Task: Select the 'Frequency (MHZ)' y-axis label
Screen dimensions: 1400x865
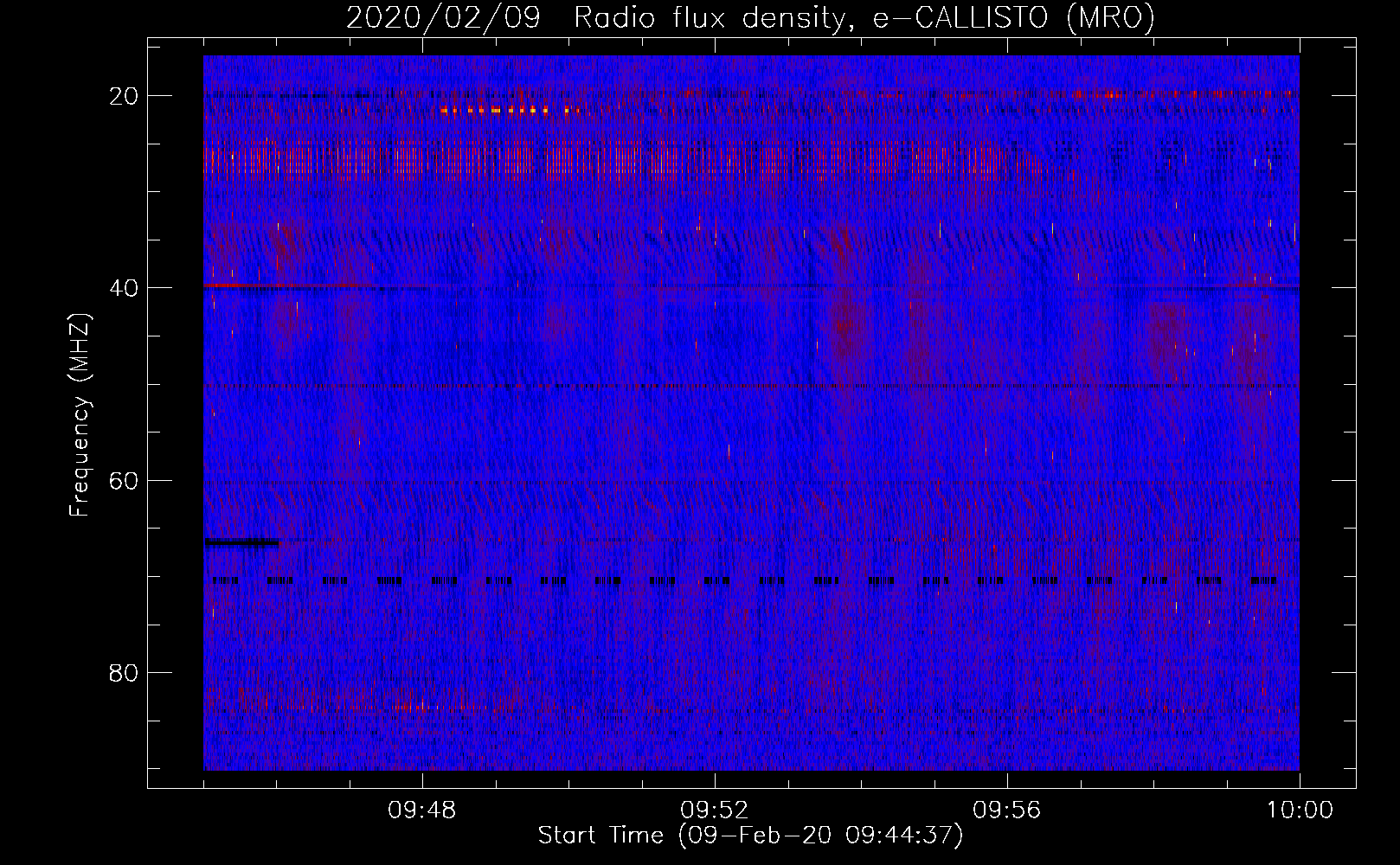Action: [x=80, y=415]
